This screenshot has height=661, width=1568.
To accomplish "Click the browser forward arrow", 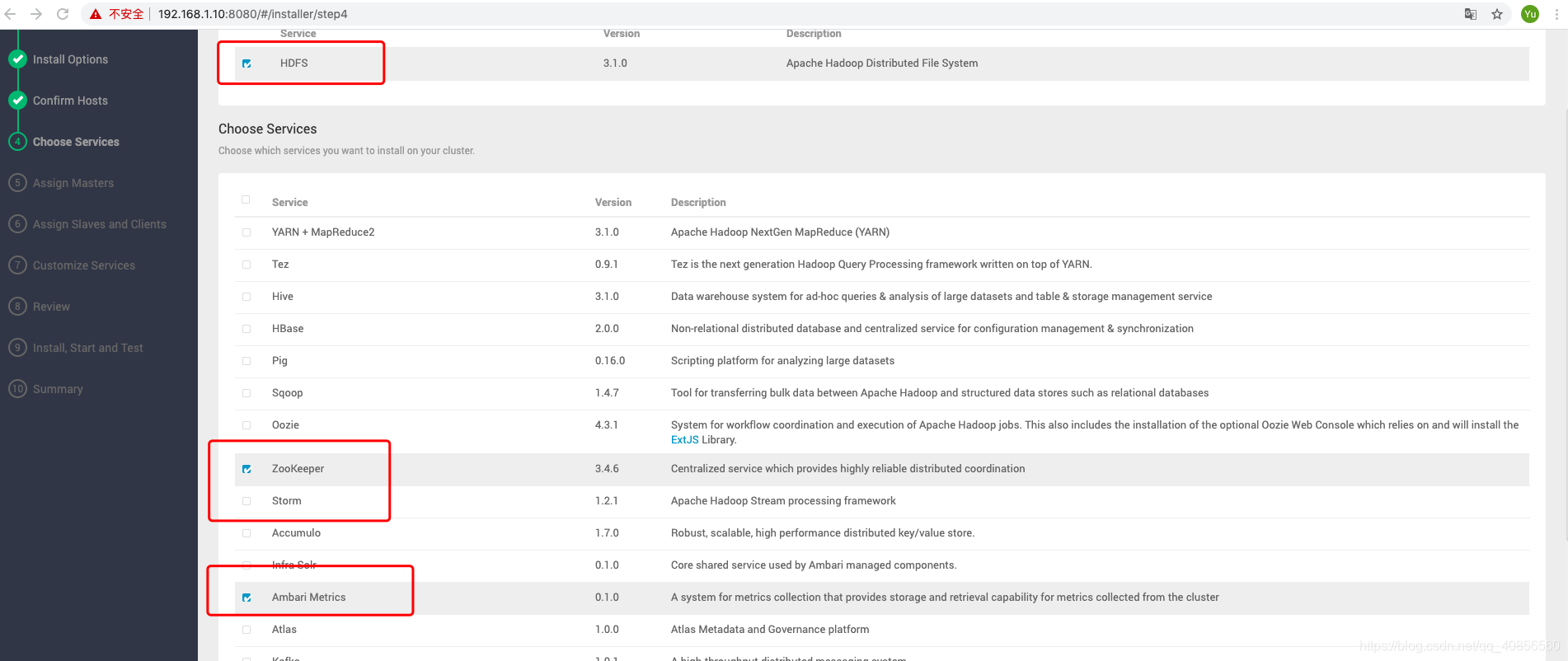I will [36, 14].
